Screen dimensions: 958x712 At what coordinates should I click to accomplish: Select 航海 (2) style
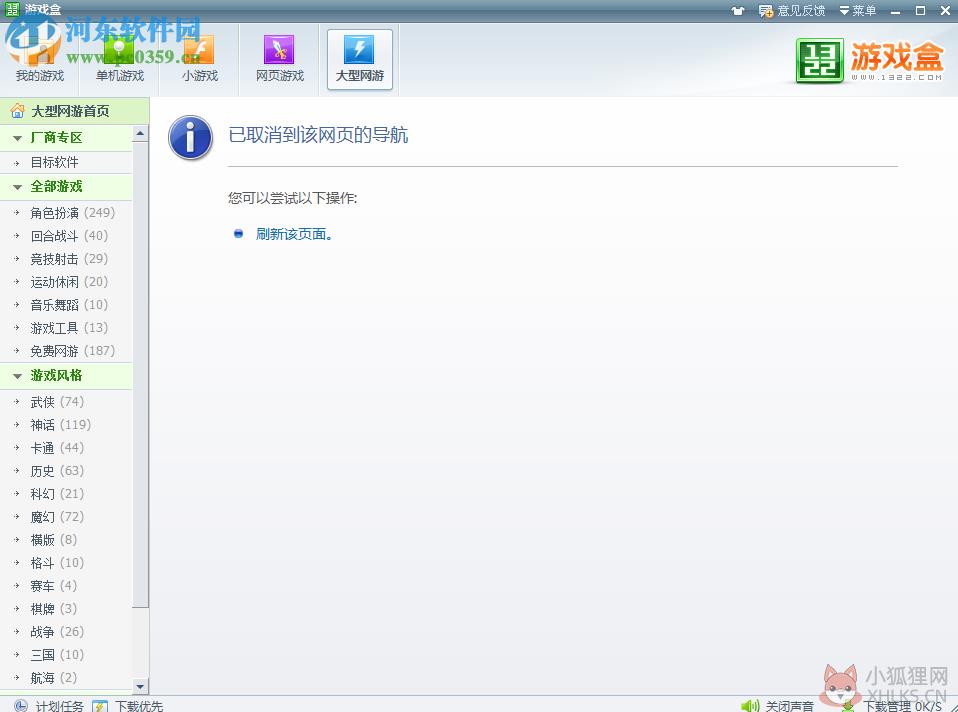click(x=66, y=678)
